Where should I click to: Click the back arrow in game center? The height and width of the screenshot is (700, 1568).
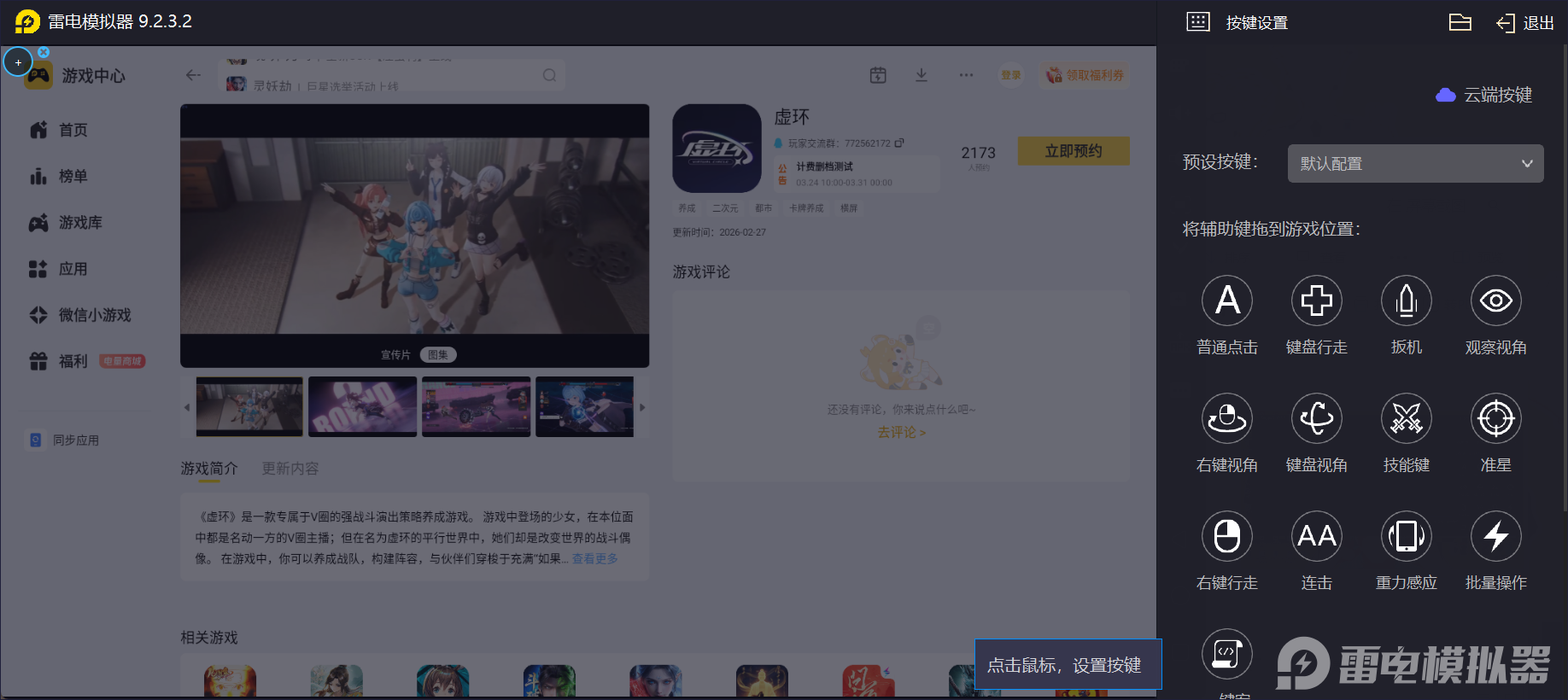coord(193,75)
